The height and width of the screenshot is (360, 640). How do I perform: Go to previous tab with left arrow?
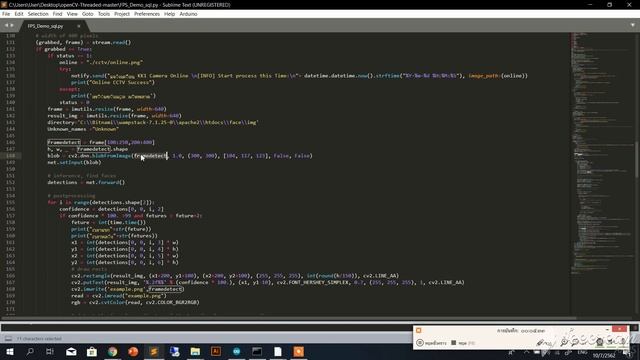6,25
